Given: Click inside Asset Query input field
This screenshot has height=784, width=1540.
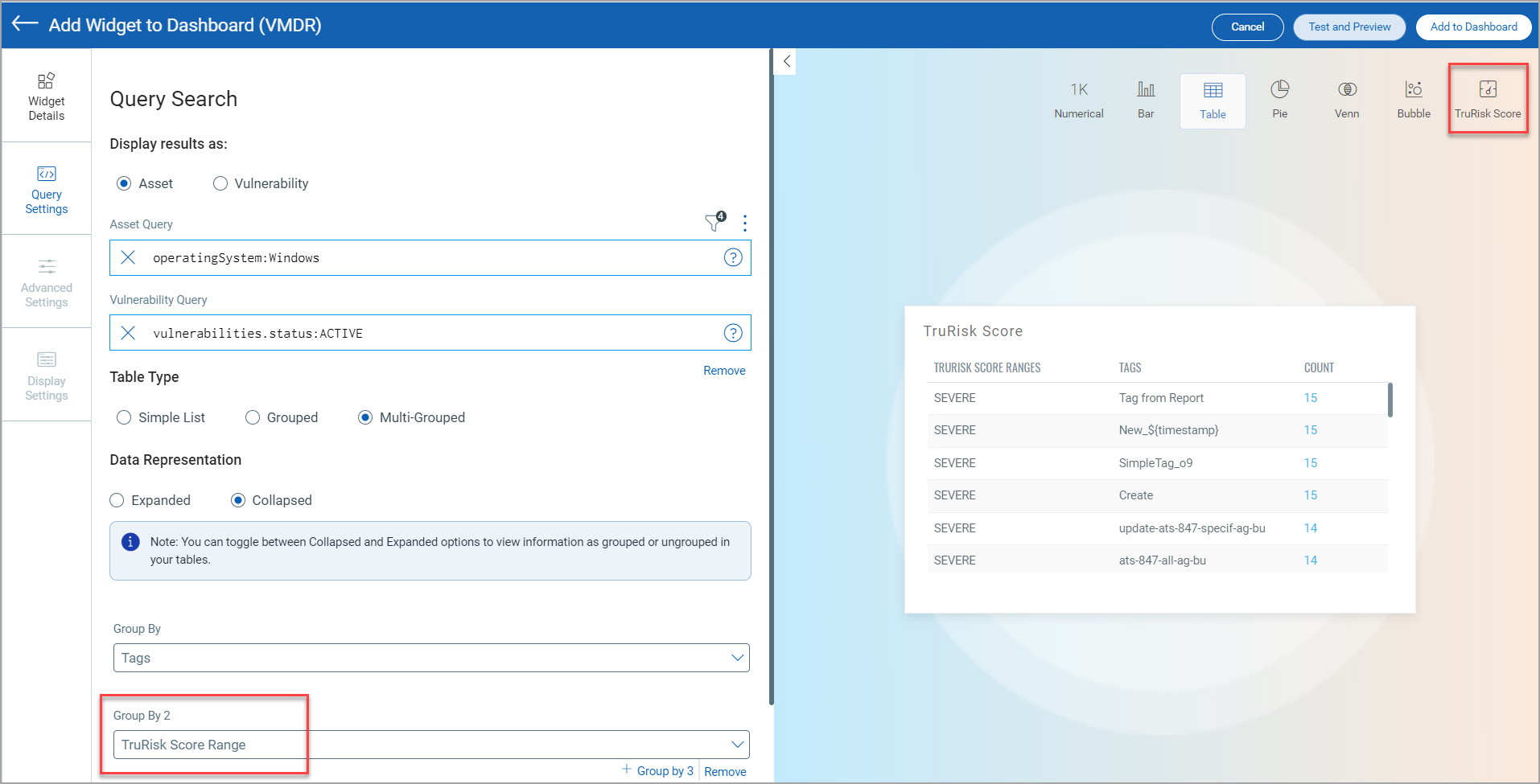Looking at the screenshot, I should [430, 257].
